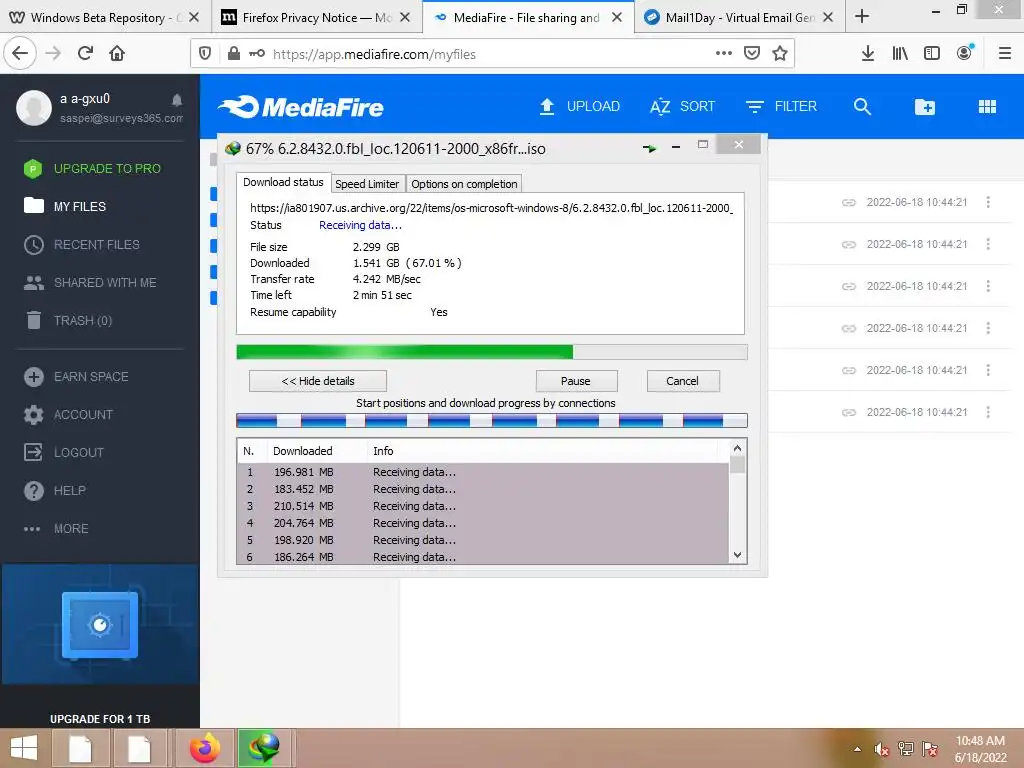Click the new folder icon
This screenshot has width=1024, height=768.
925,106
